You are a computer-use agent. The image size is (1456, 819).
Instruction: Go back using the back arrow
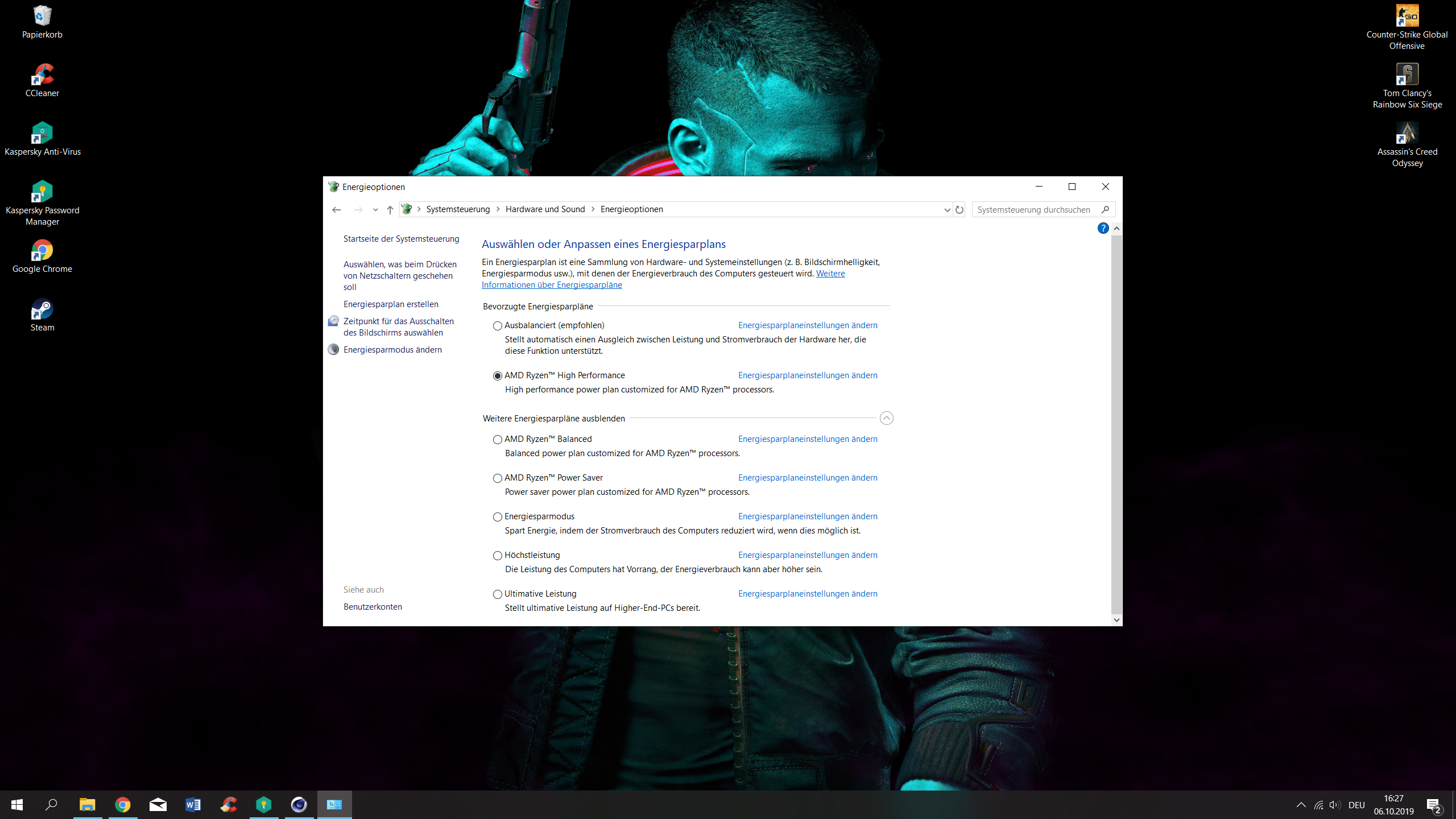[336, 210]
